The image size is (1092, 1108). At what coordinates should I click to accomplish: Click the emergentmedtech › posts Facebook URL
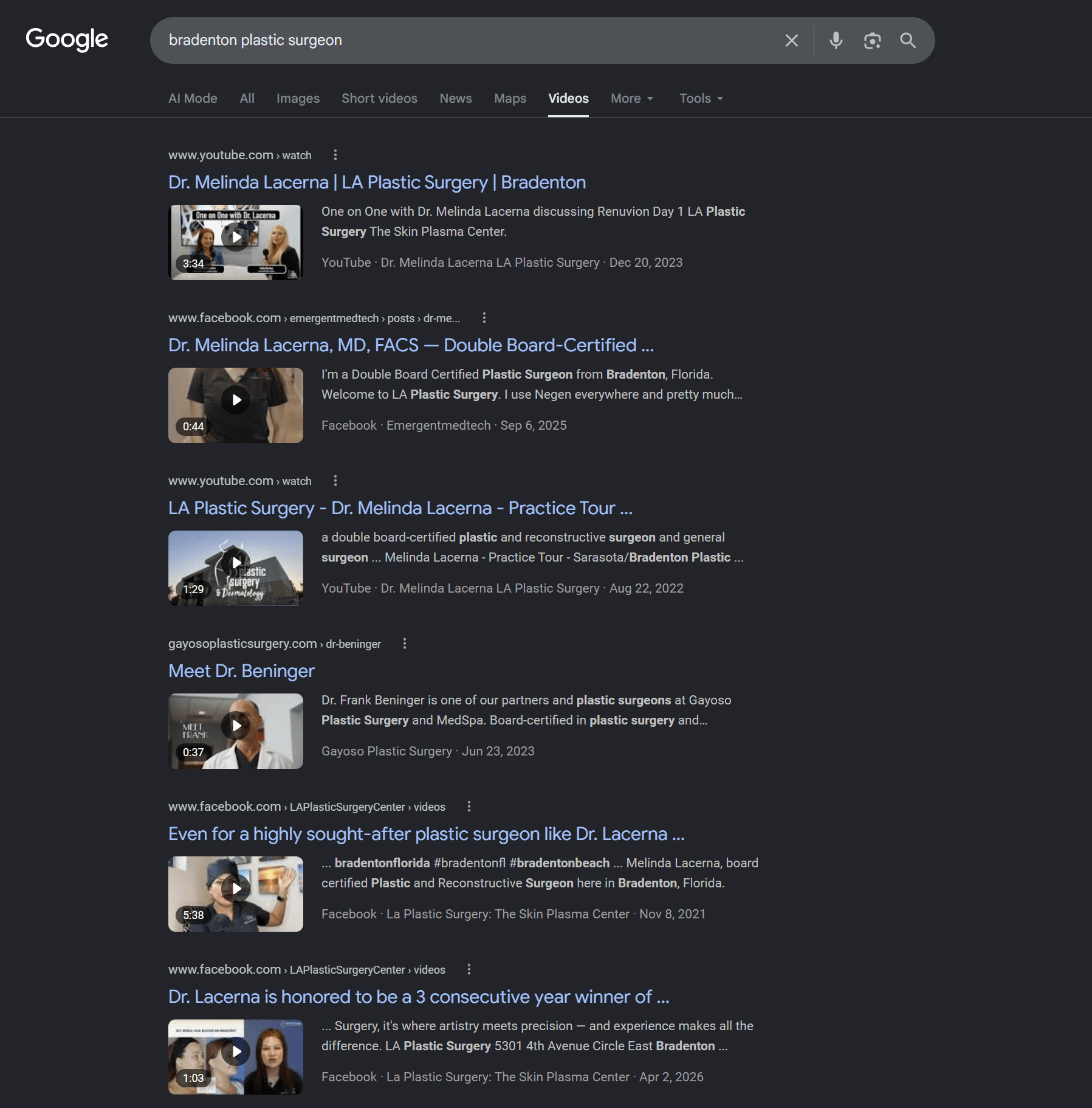[314, 318]
